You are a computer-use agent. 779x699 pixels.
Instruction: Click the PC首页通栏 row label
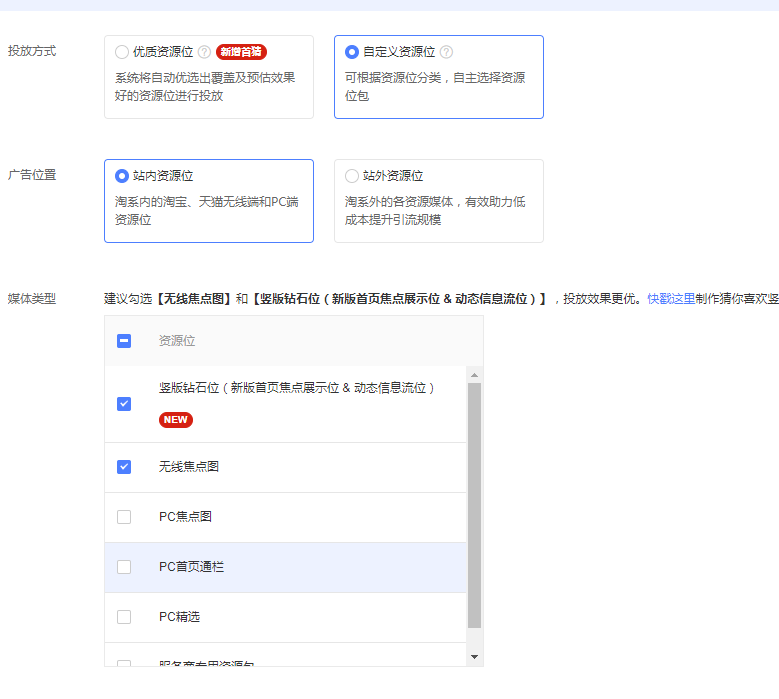pyautogui.click(x=191, y=567)
